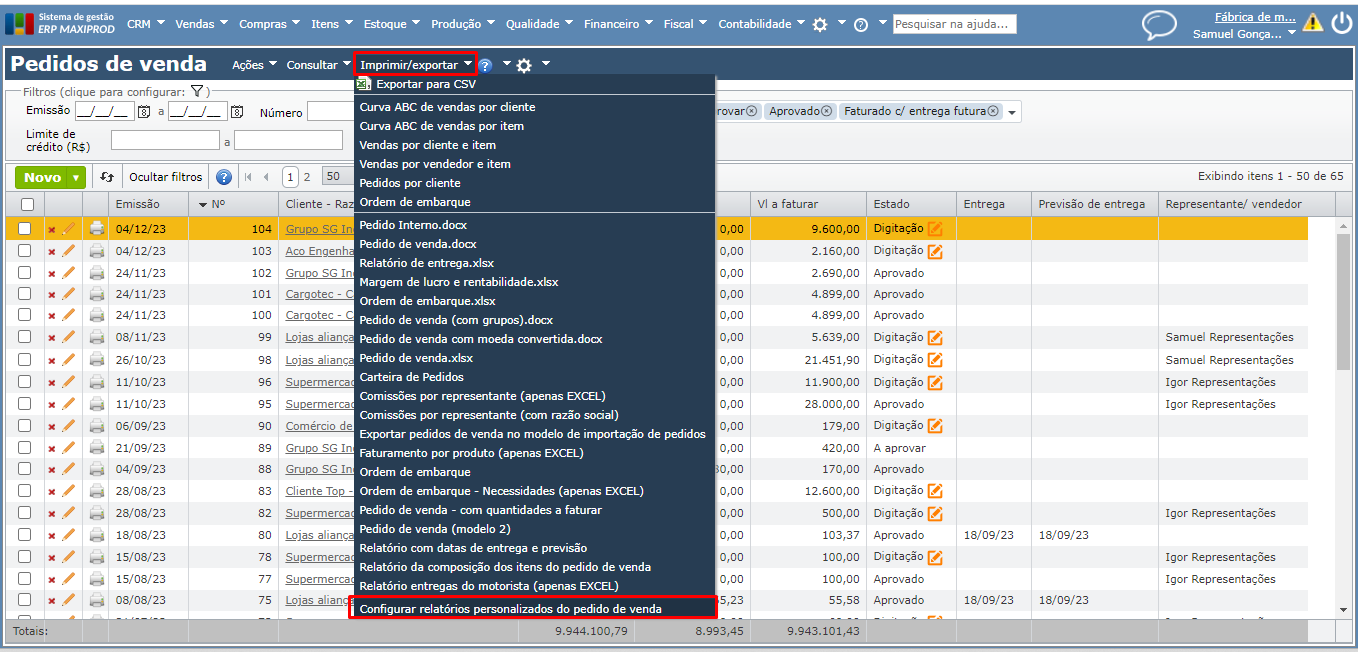
Task: Click red delete X for order 102
Action: click(x=52, y=274)
